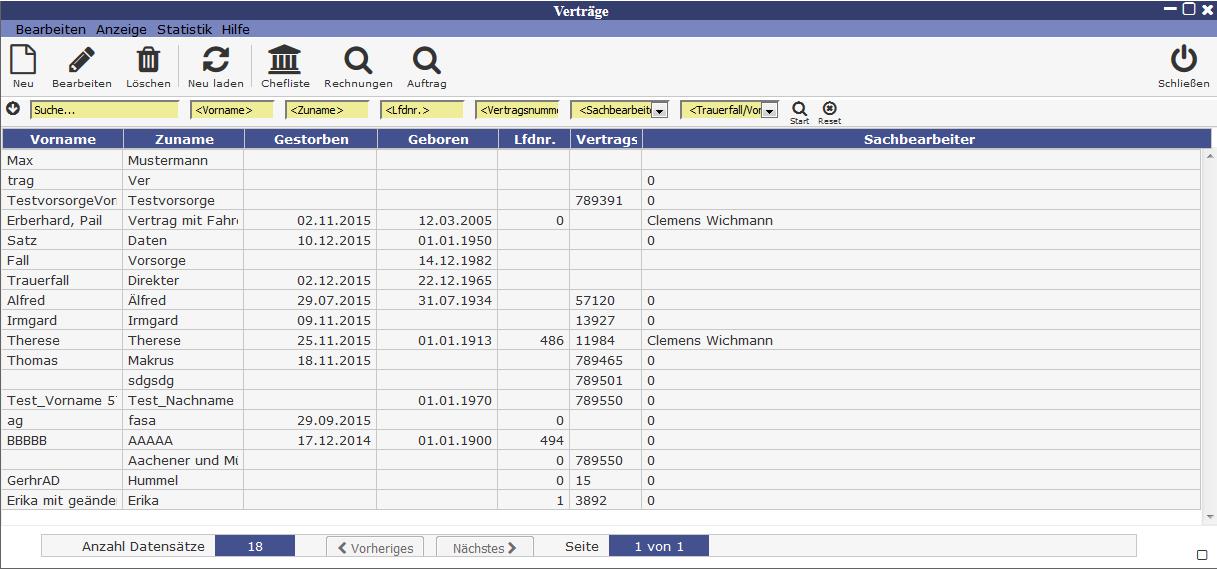Open the Sachbearbeiter dropdown

[659, 111]
